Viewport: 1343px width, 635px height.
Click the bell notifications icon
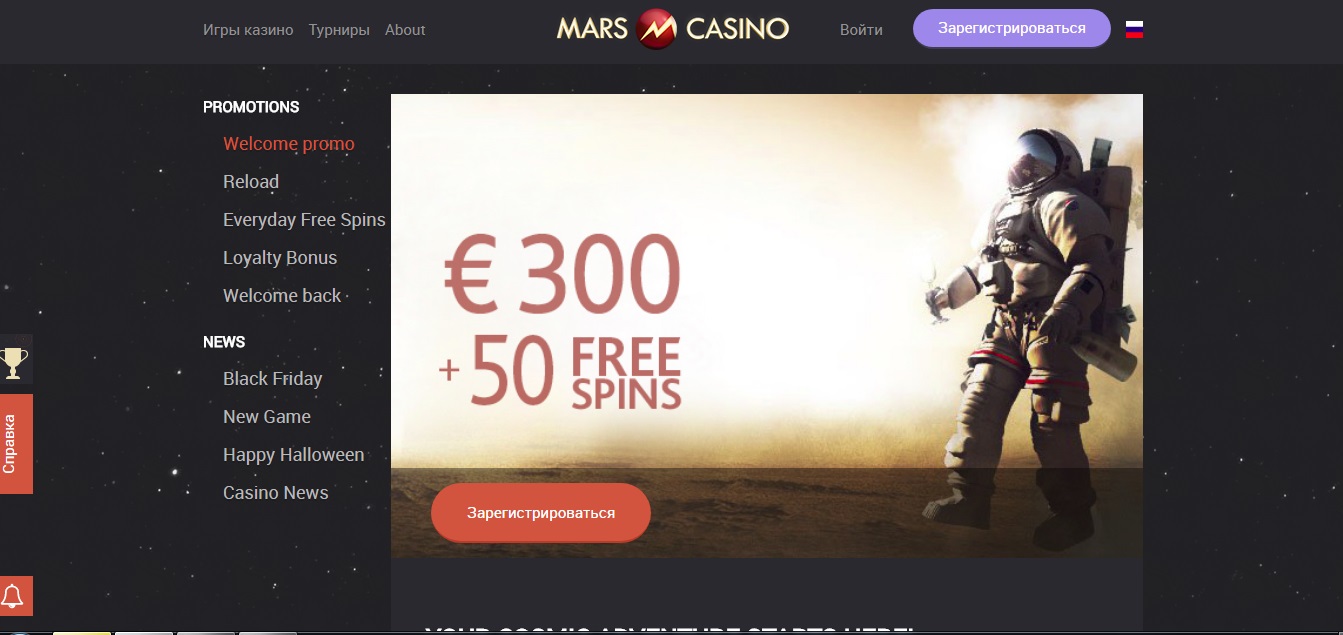pos(15,596)
